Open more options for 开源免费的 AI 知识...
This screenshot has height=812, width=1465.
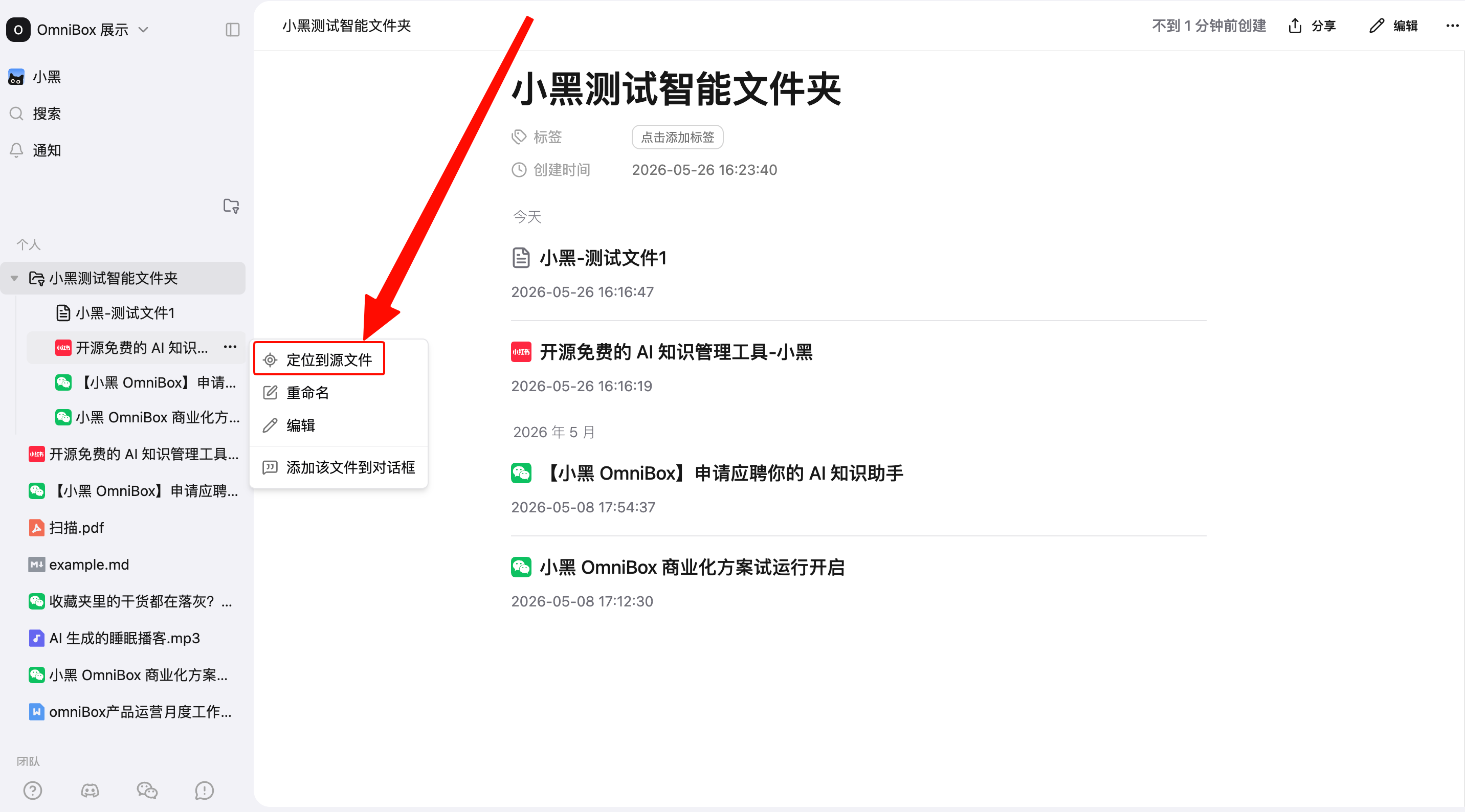pos(230,347)
